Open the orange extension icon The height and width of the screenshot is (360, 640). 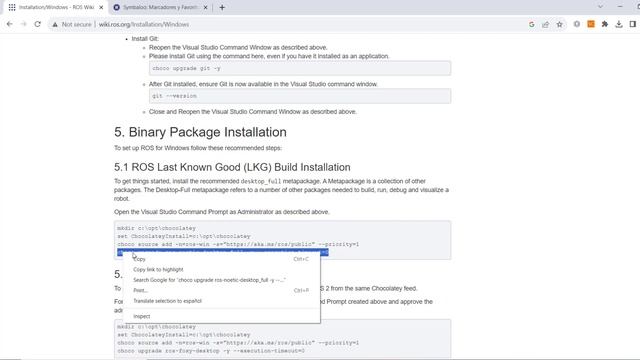click(x=591, y=24)
